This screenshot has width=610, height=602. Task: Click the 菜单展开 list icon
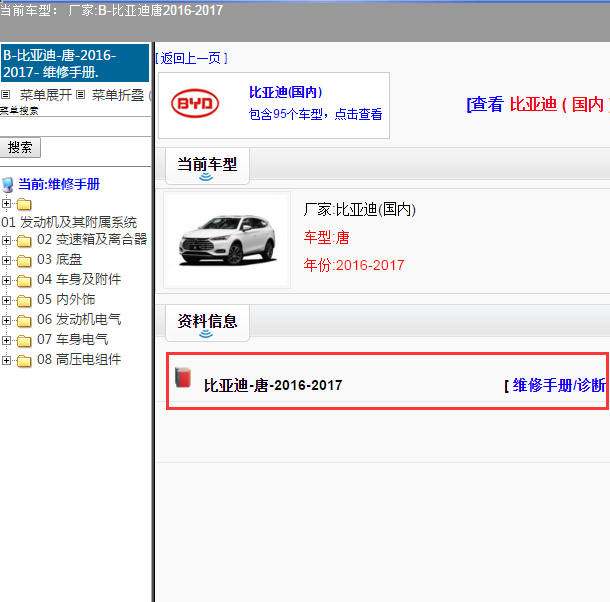(5, 94)
